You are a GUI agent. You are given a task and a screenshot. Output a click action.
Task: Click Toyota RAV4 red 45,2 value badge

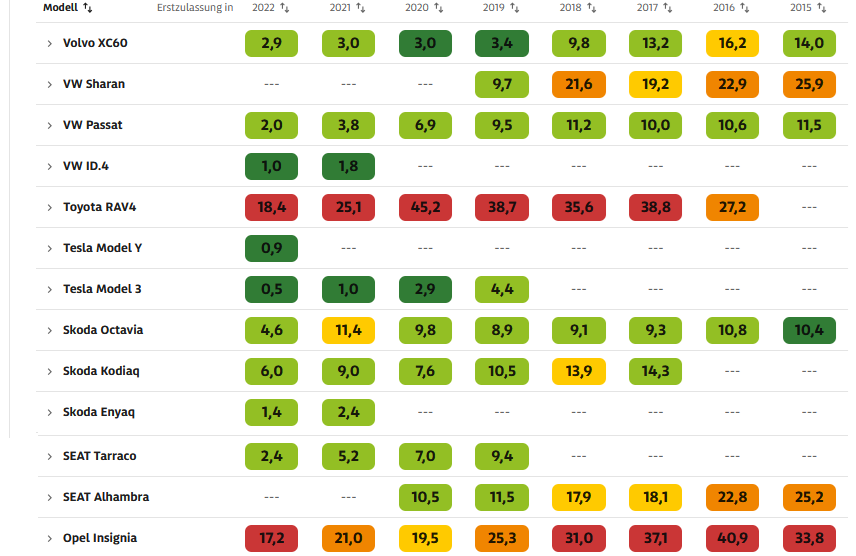click(x=425, y=208)
